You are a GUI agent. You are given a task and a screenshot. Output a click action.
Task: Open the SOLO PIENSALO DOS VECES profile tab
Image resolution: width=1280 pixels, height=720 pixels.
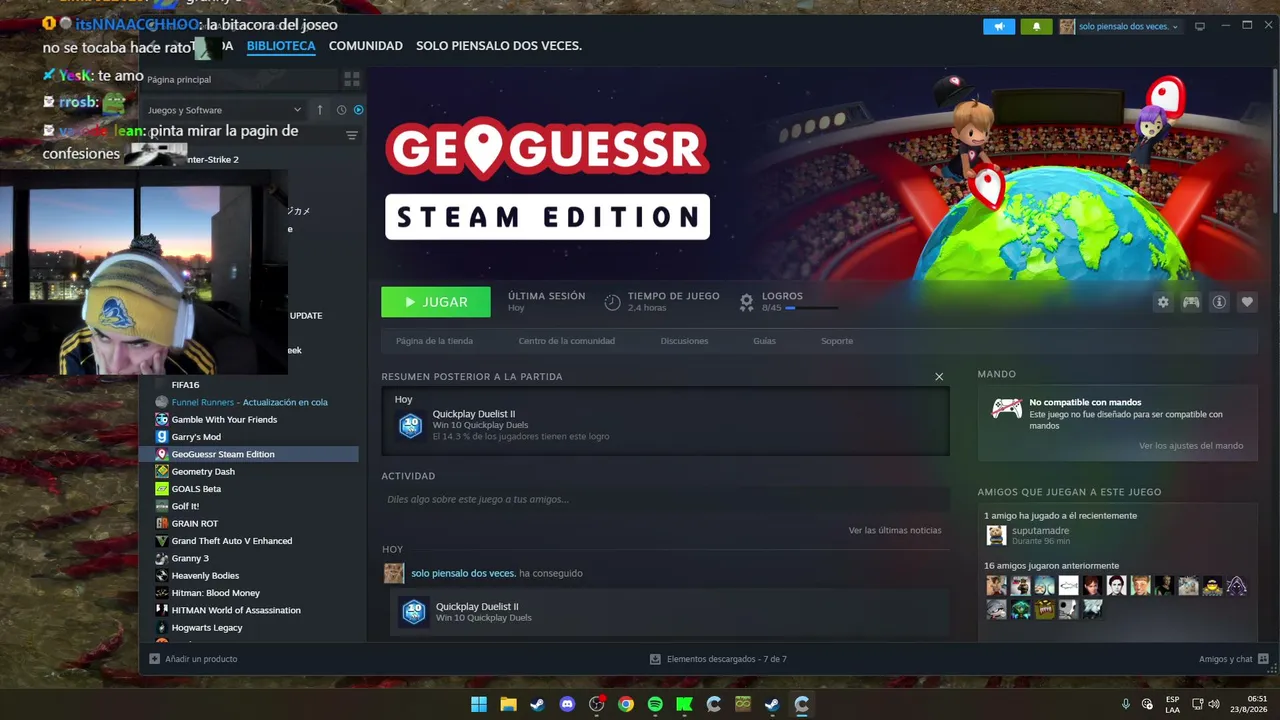coord(499,46)
